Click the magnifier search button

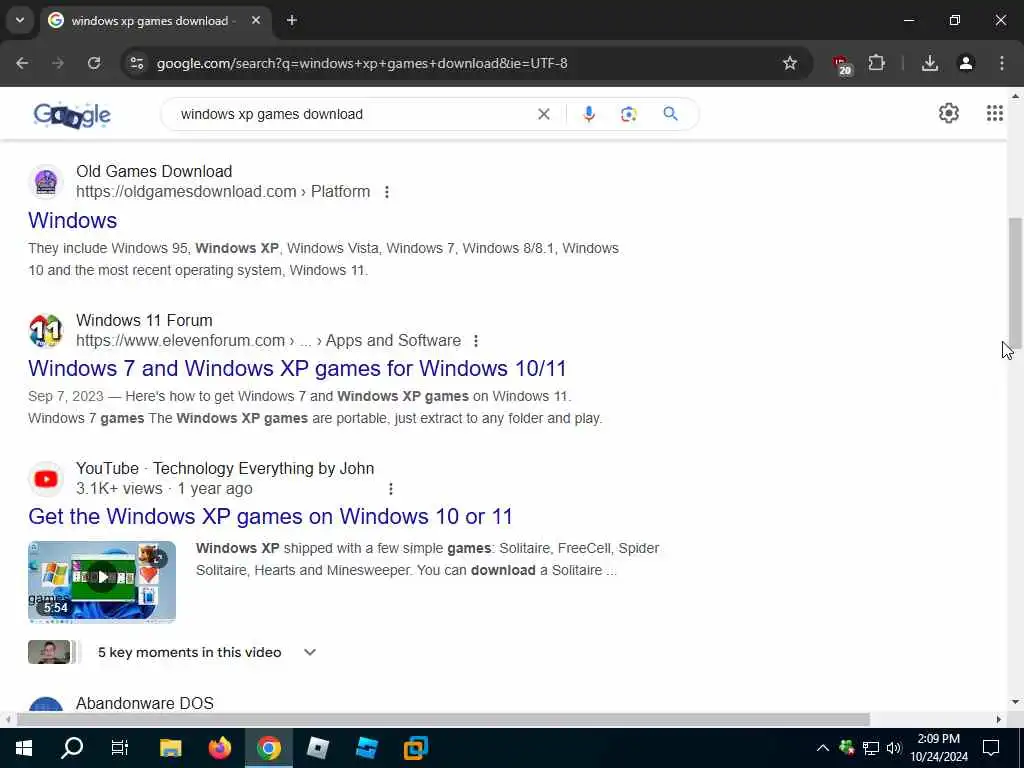coord(670,114)
